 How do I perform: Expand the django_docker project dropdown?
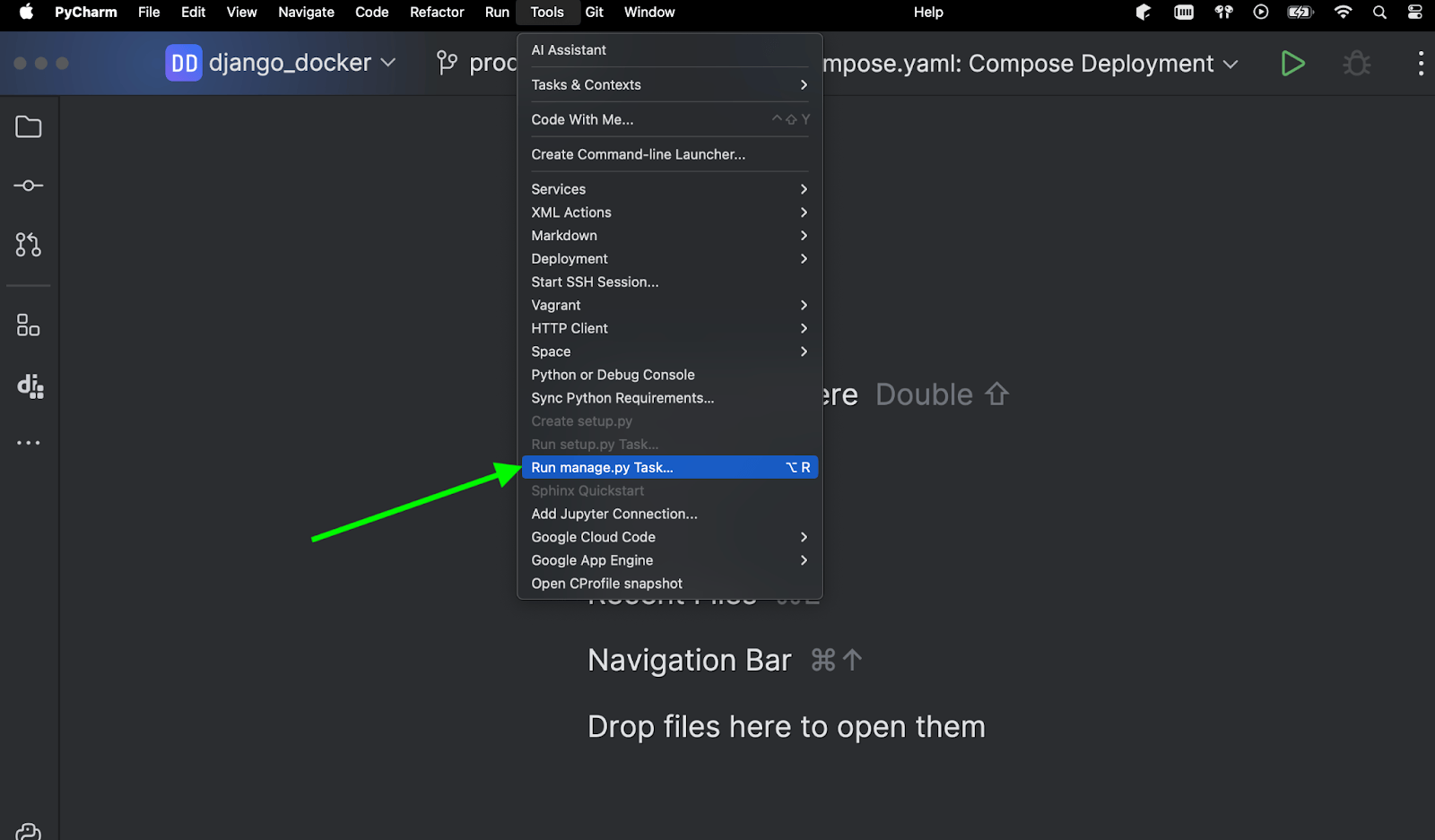coord(281,64)
